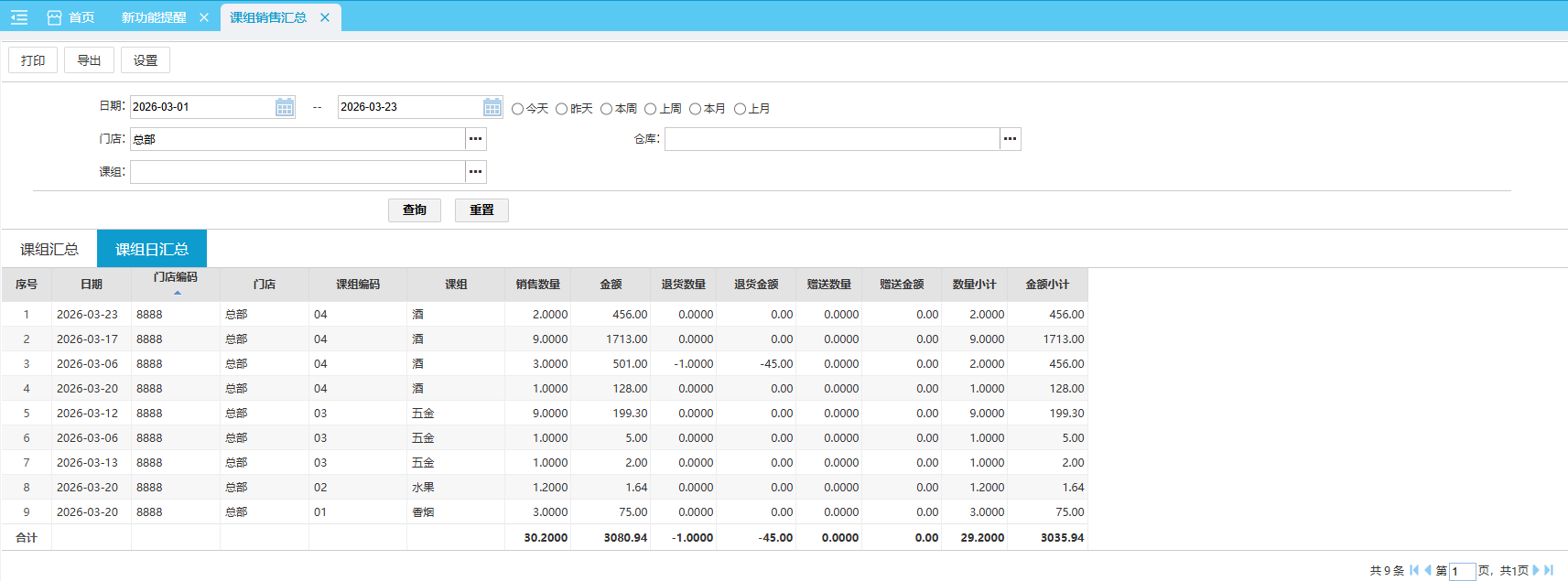This screenshot has width=1568, height=581.
Task: Click the page number input box
Action: click(x=1462, y=571)
